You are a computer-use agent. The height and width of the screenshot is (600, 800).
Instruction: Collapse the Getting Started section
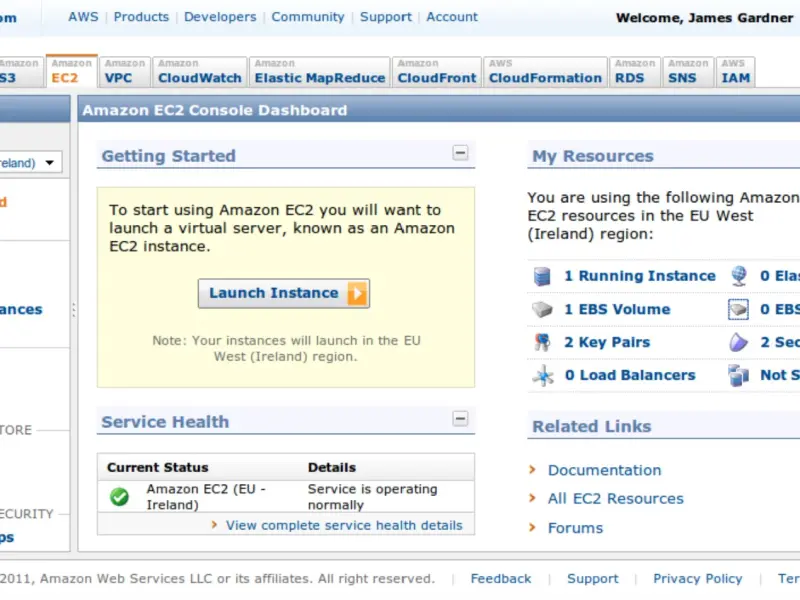pos(460,153)
